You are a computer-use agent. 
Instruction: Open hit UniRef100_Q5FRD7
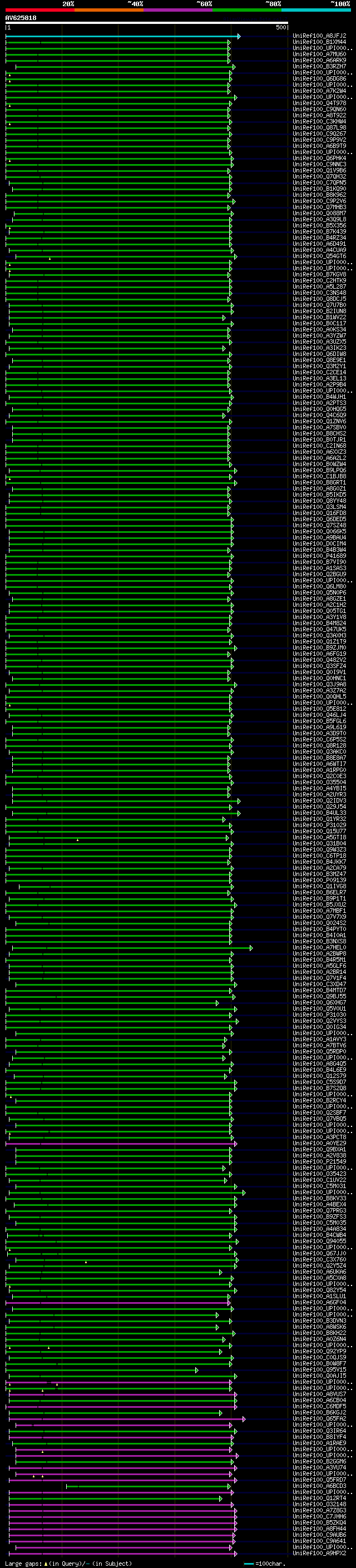(x=319, y=1480)
